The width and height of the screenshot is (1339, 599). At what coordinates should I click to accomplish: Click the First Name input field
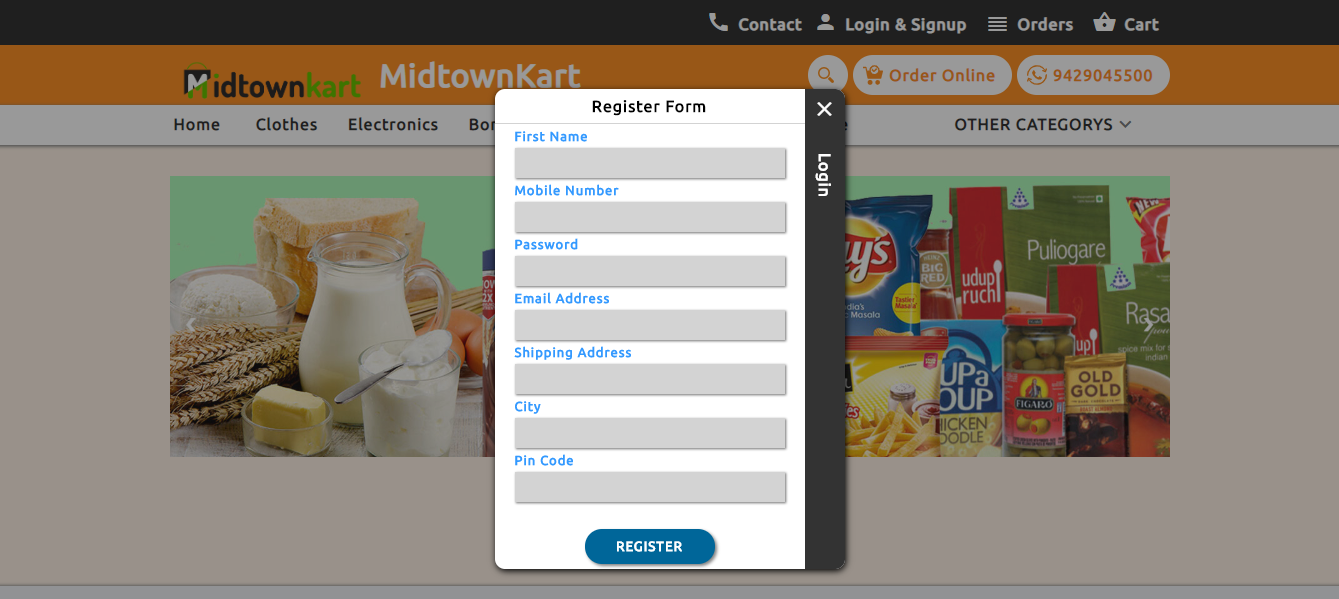click(650, 163)
